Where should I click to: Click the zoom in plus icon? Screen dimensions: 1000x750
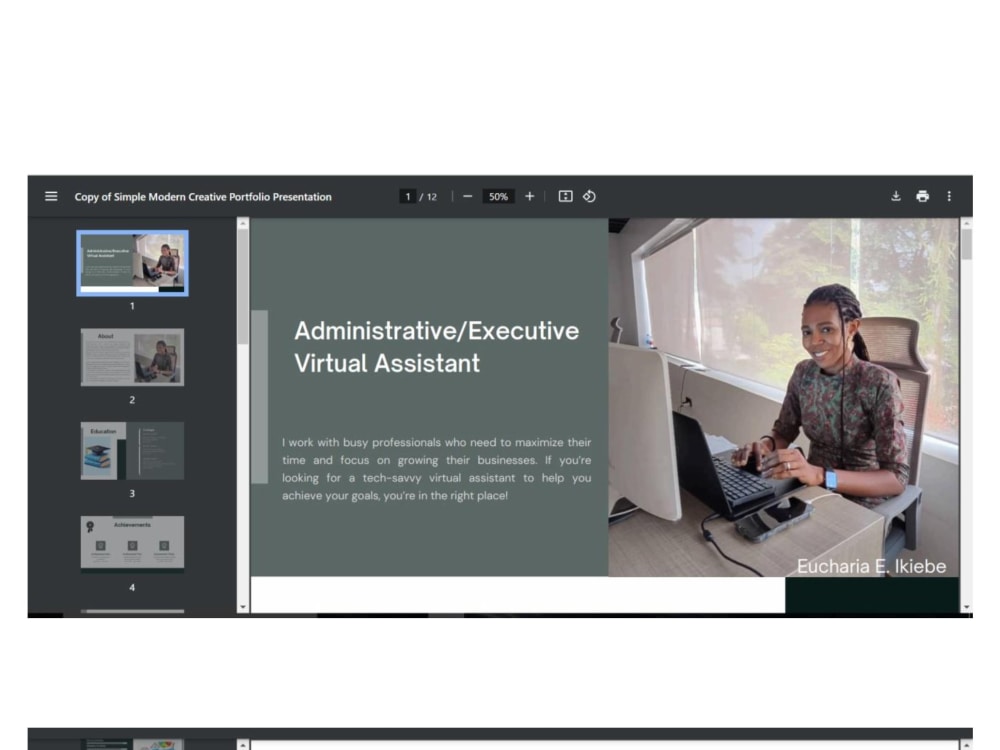pos(529,196)
